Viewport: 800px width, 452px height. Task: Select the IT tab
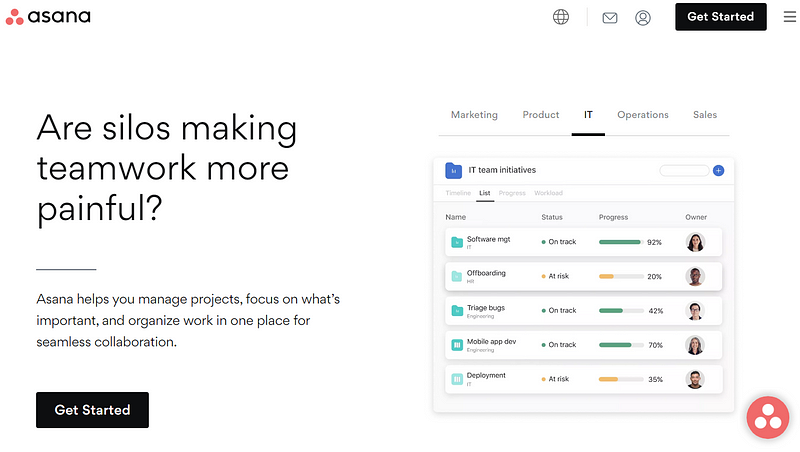pos(588,115)
